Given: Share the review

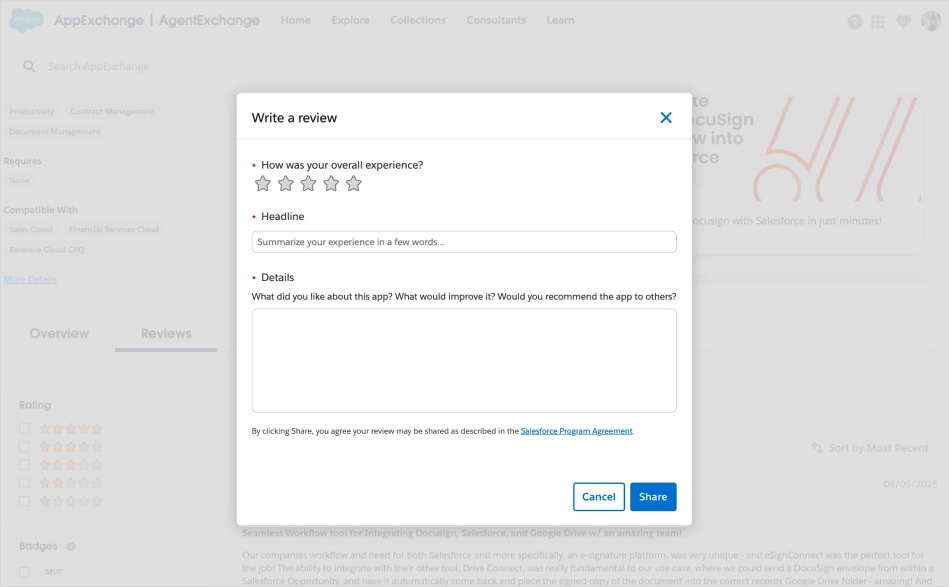Looking at the screenshot, I should click(653, 497).
